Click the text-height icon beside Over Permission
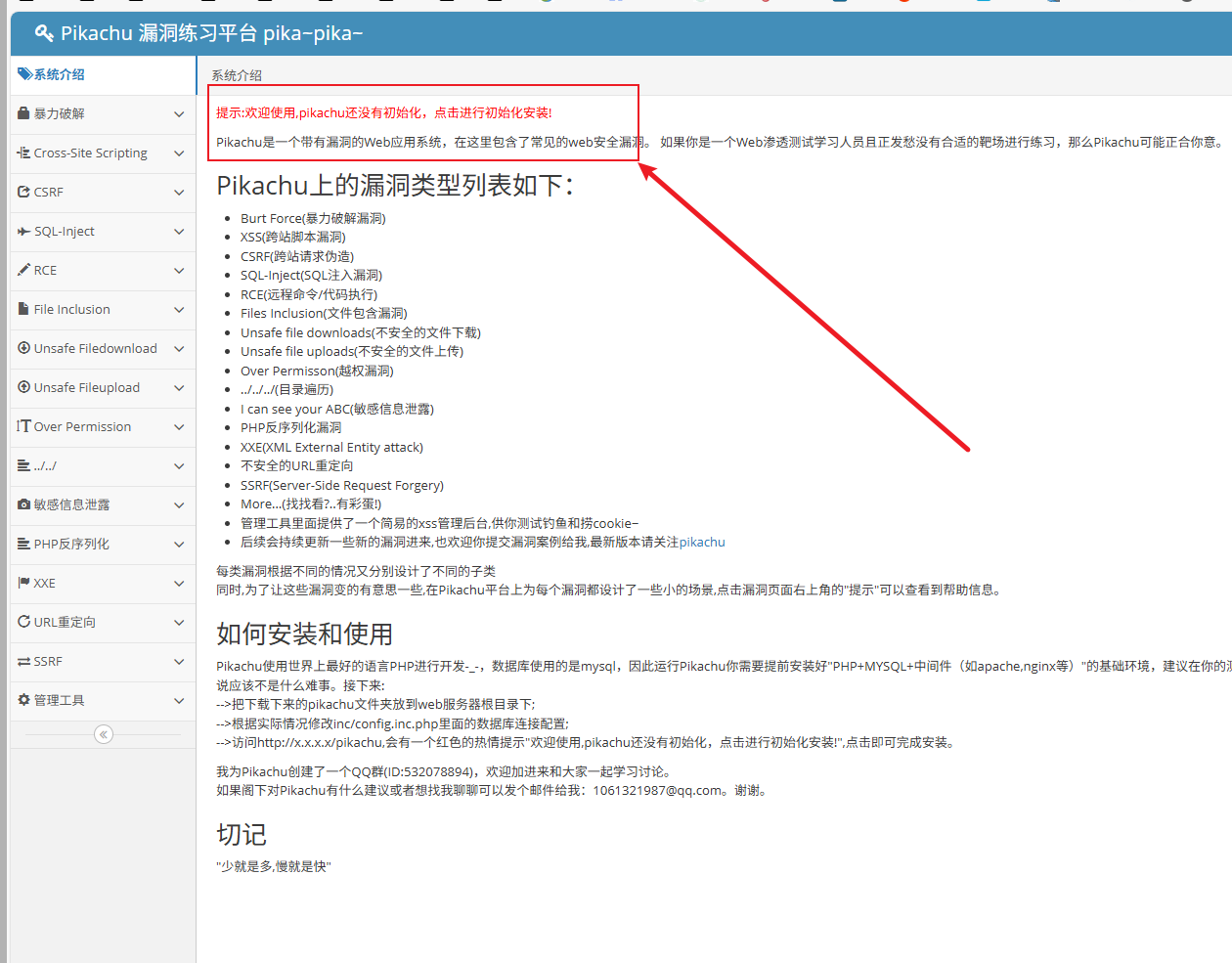The image size is (1232, 963). tap(24, 426)
